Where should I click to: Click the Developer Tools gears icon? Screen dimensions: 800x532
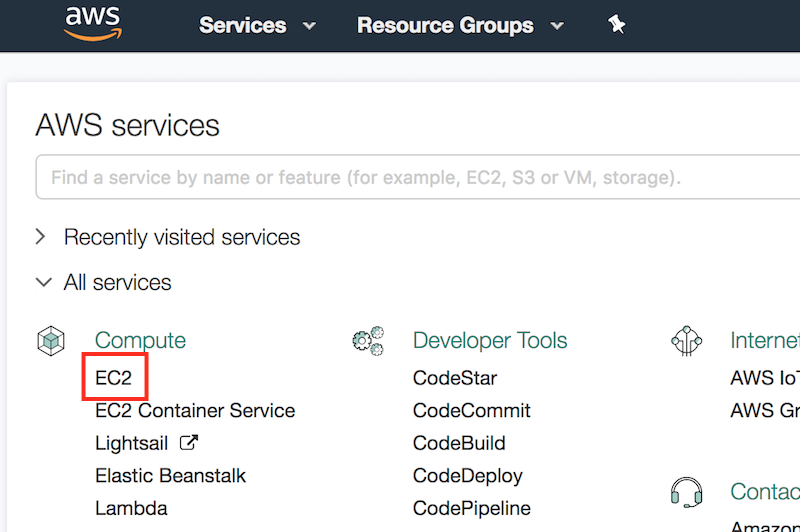(368, 341)
